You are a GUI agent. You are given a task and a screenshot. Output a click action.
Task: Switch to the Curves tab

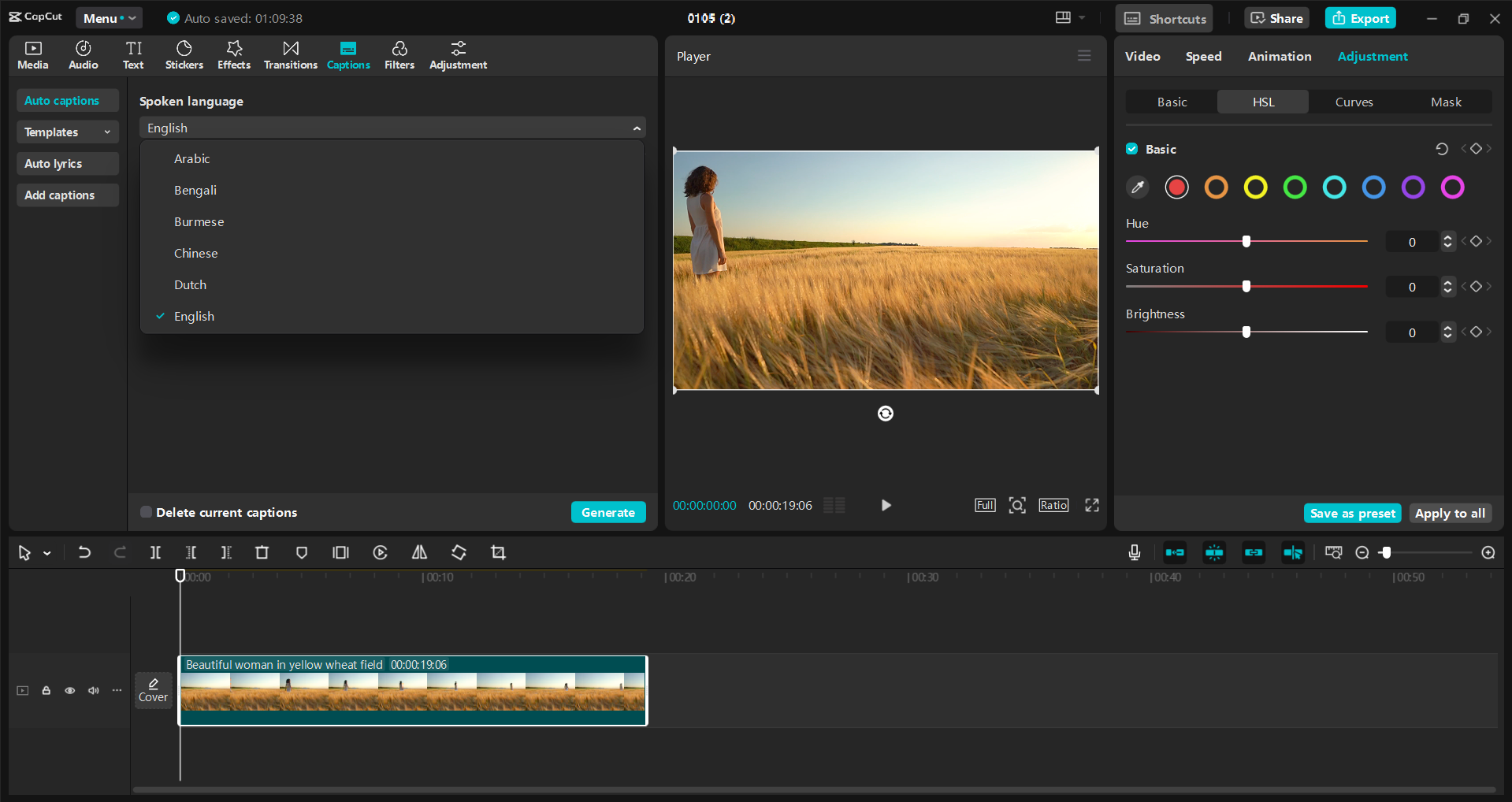point(1354,102)
